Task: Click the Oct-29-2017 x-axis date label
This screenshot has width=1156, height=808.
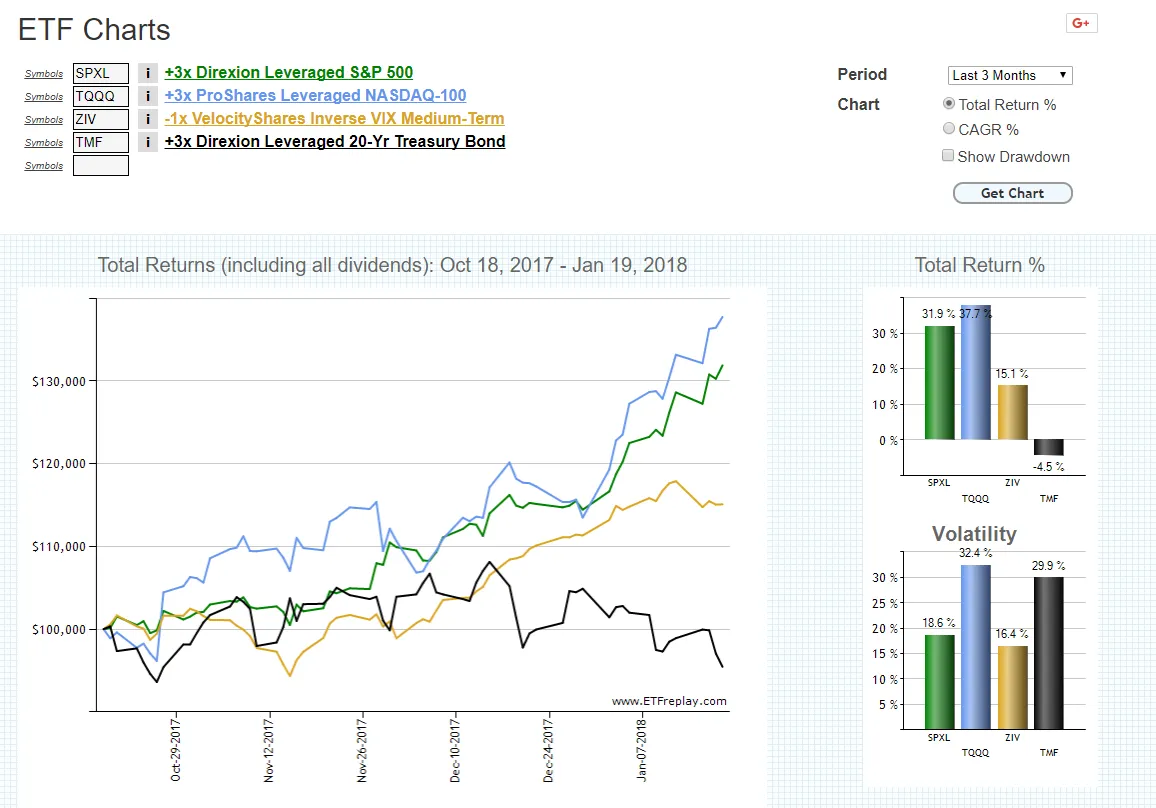Action: click(x=175, y=750)
